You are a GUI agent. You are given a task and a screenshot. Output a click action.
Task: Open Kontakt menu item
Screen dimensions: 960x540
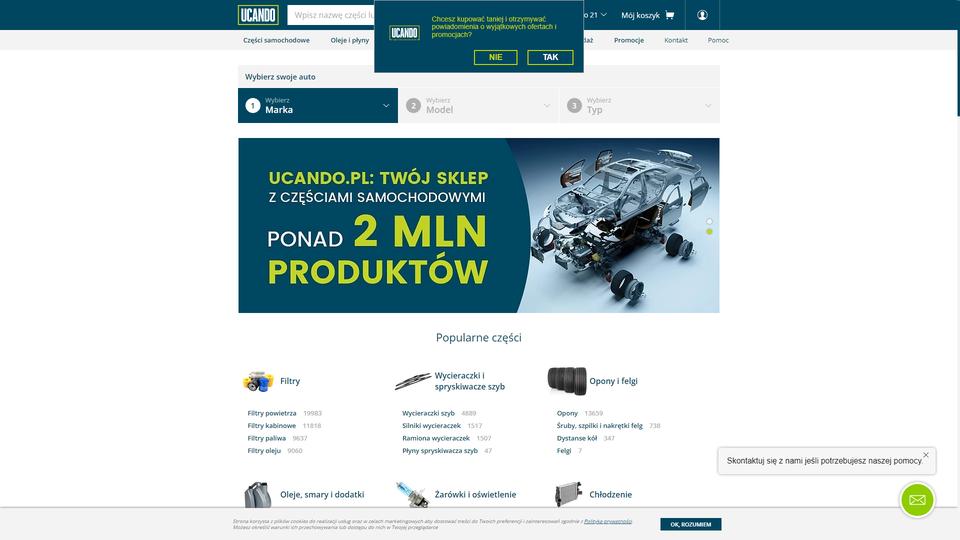coord(676,40)
